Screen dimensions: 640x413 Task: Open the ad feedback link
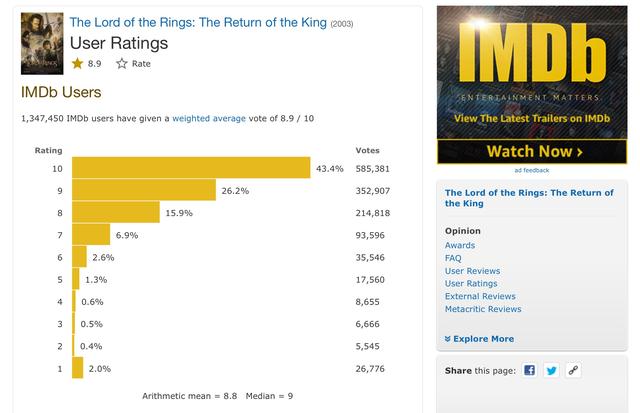(532, 170)
